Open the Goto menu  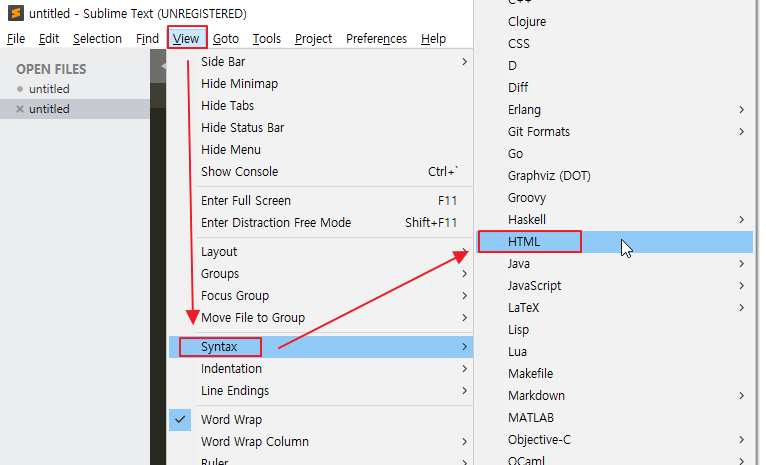[x=226, y=39]
